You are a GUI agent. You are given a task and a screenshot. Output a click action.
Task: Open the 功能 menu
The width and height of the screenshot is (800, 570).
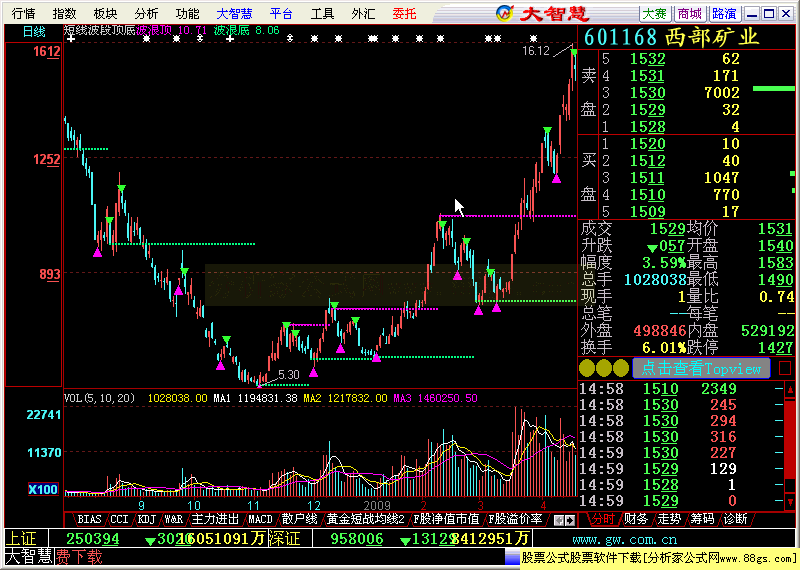[x=187, y=13]
